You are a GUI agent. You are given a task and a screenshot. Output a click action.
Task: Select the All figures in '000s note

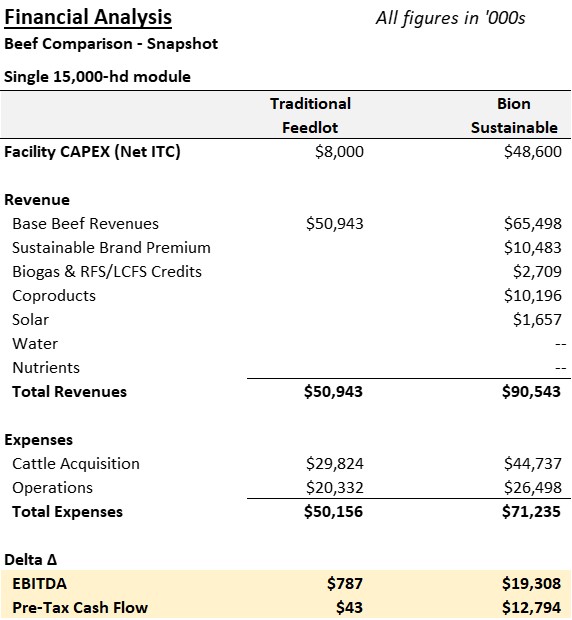450,18
